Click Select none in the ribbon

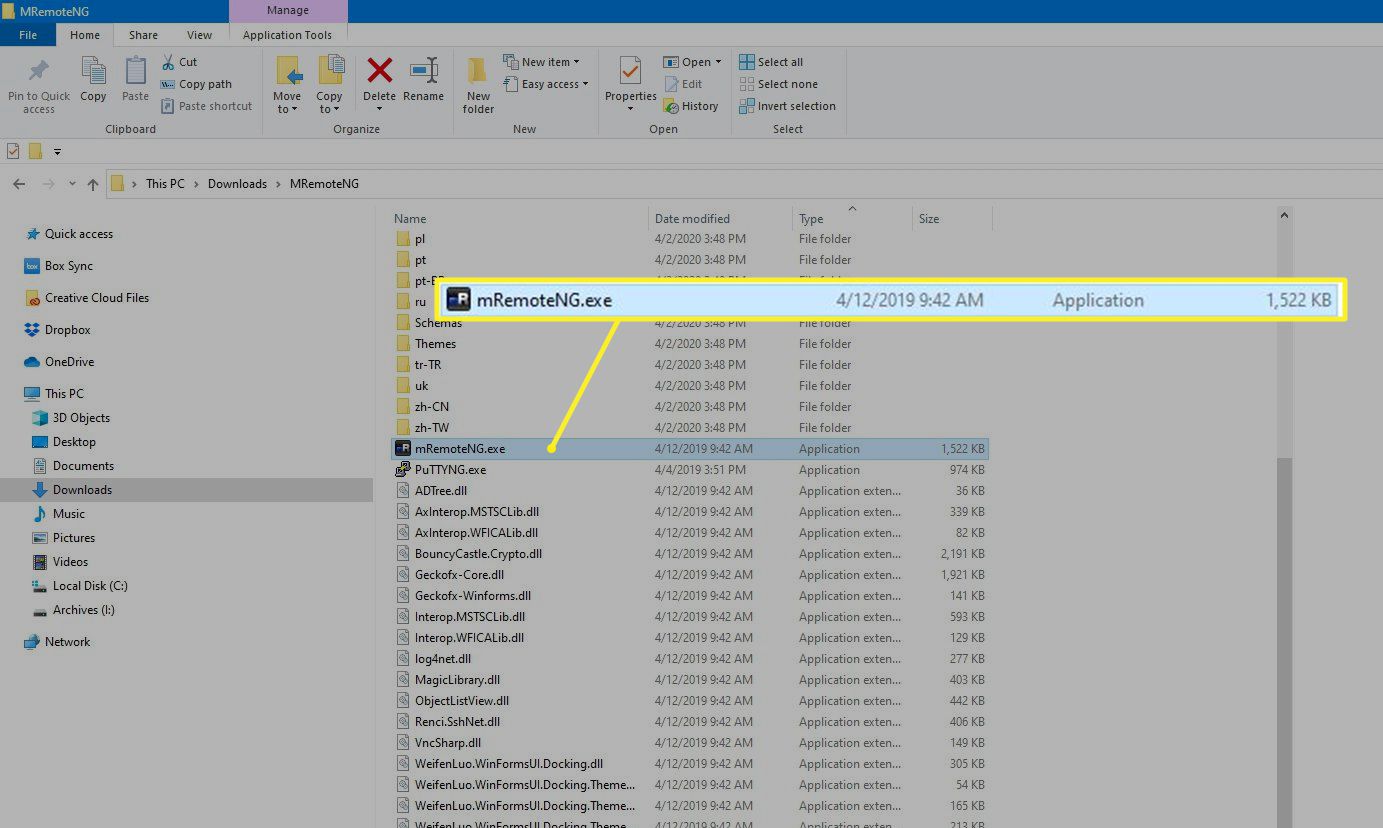[778, 84]
